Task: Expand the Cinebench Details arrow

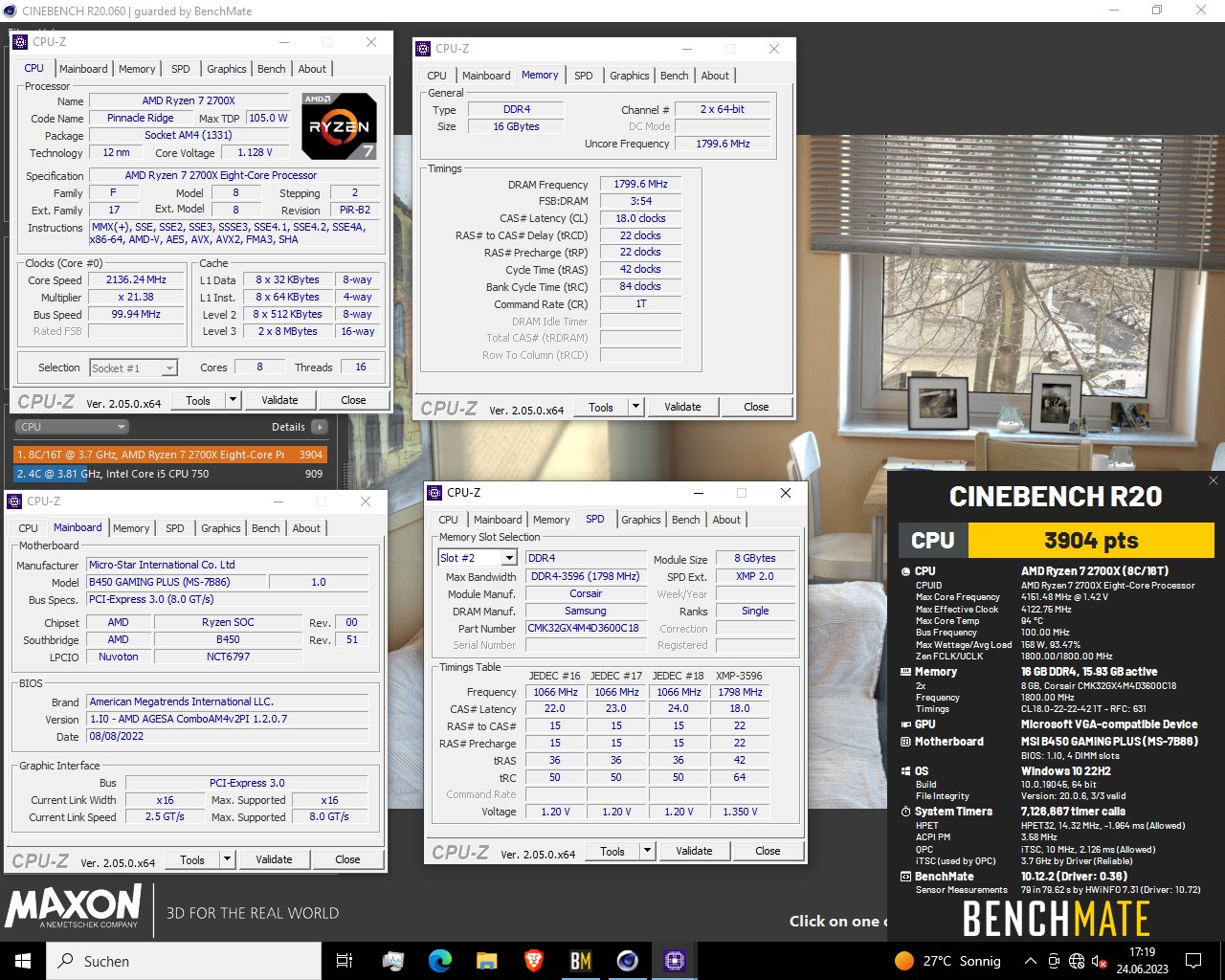Action: (x=320, y=427)
